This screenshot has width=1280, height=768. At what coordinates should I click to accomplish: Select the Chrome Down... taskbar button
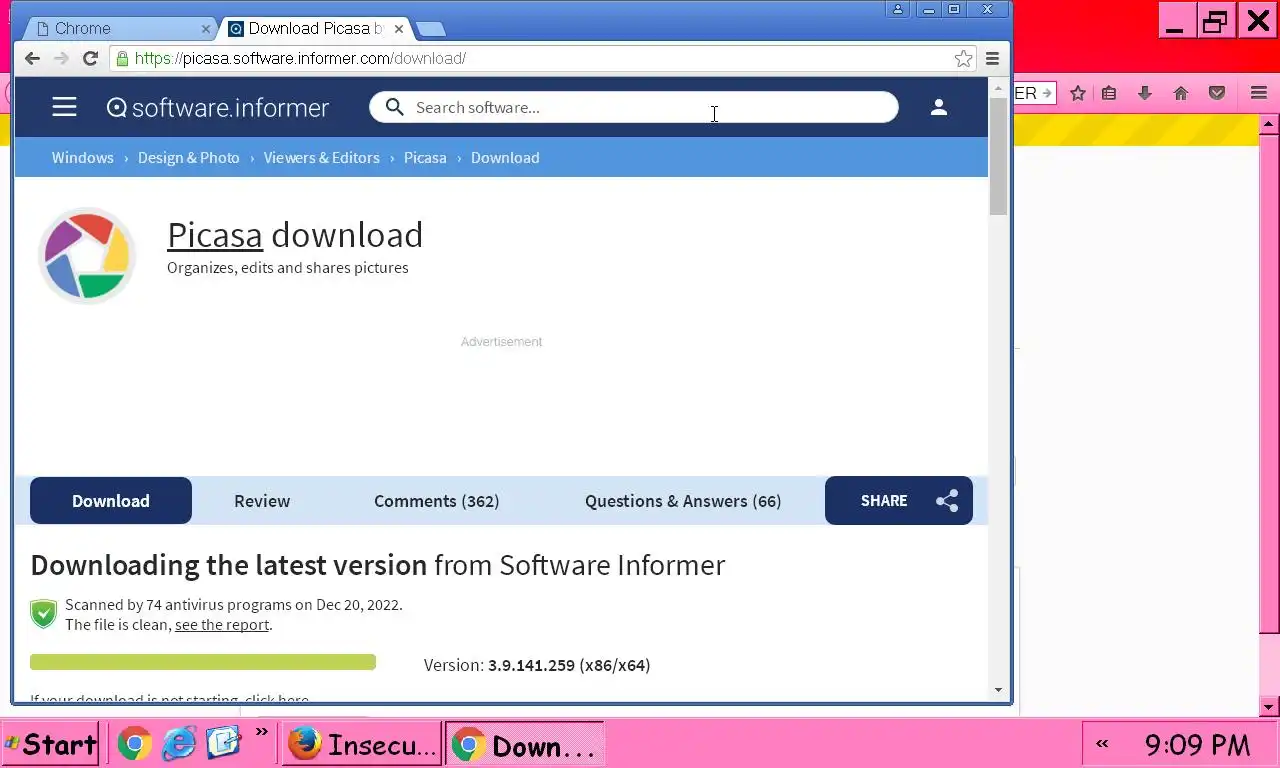pos(525,744)
